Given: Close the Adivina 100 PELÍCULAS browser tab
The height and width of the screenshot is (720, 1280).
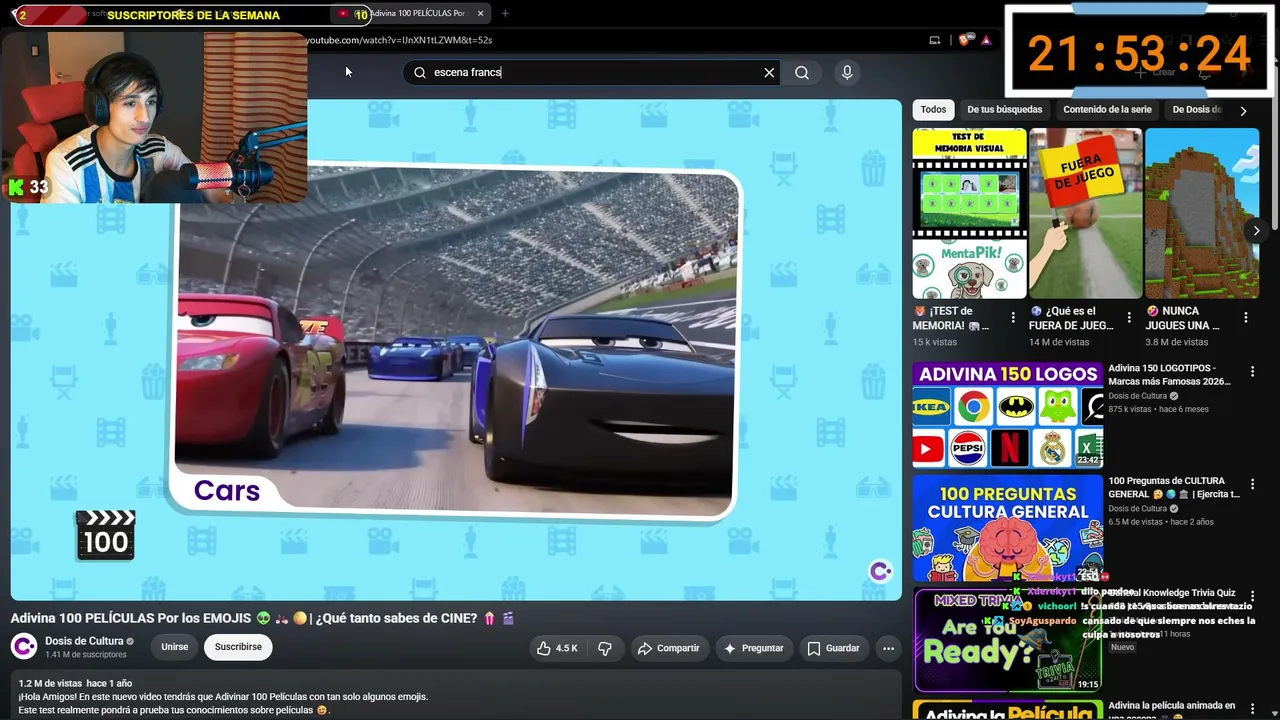Looking at the screenshot, I should click(x=480, y=13).
